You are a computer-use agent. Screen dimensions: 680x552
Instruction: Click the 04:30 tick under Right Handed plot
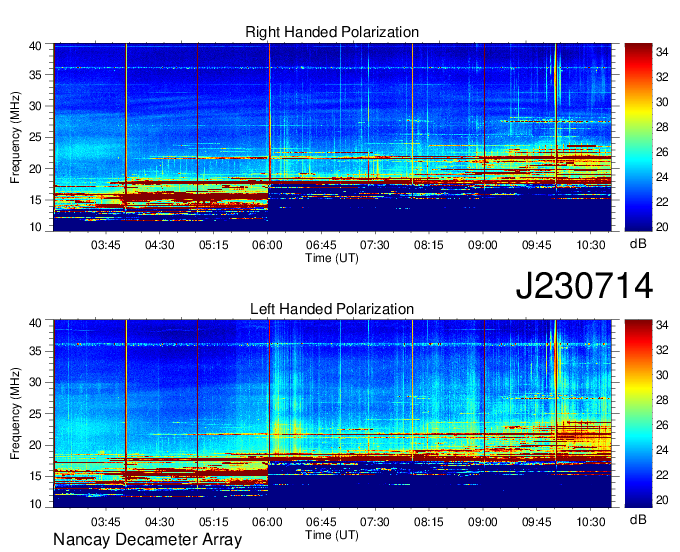(160, 245)
